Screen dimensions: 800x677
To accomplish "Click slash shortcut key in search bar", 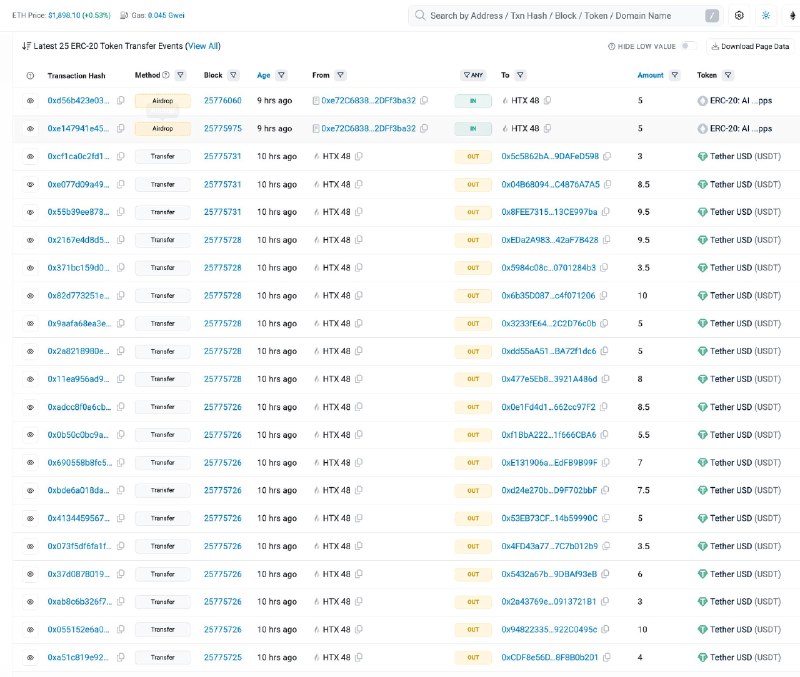I will pos(712,16).
